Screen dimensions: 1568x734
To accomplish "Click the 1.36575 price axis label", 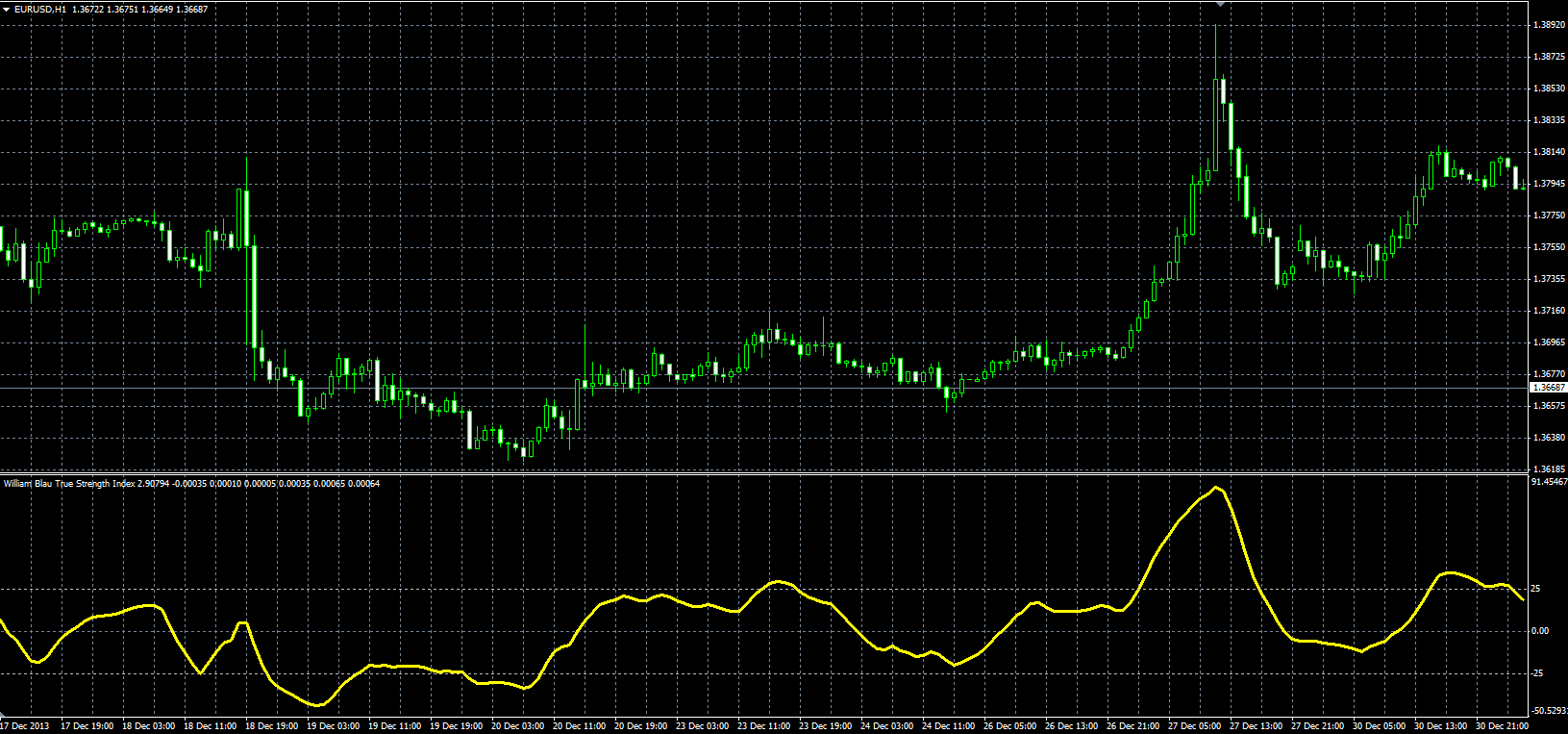I will (1549, 406).
